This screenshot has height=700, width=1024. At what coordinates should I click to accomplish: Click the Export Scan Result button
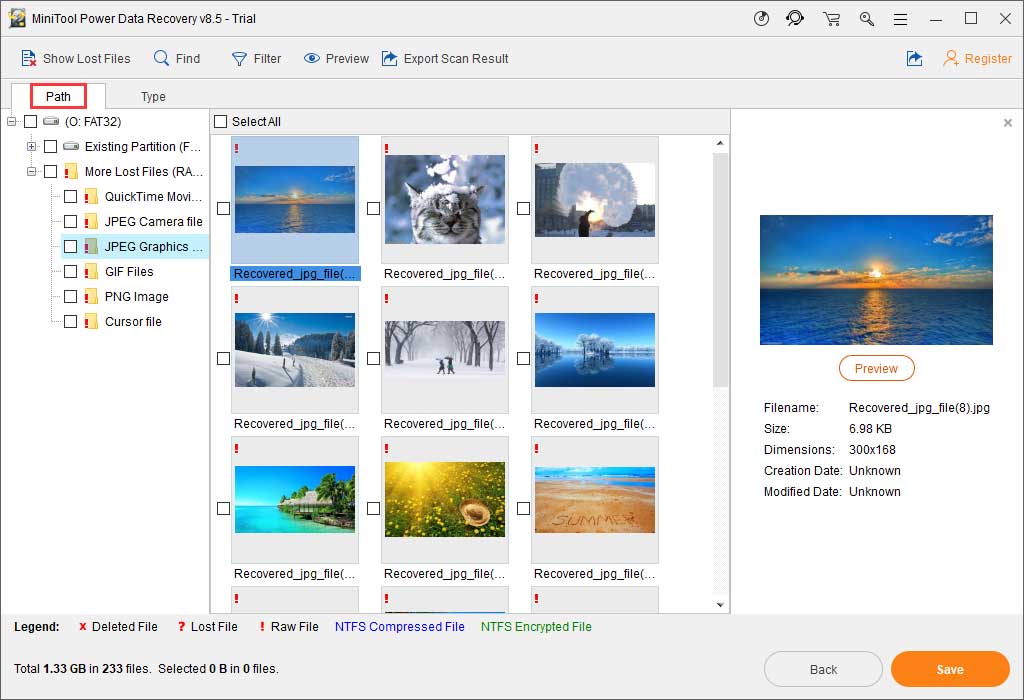pos(444,59)
